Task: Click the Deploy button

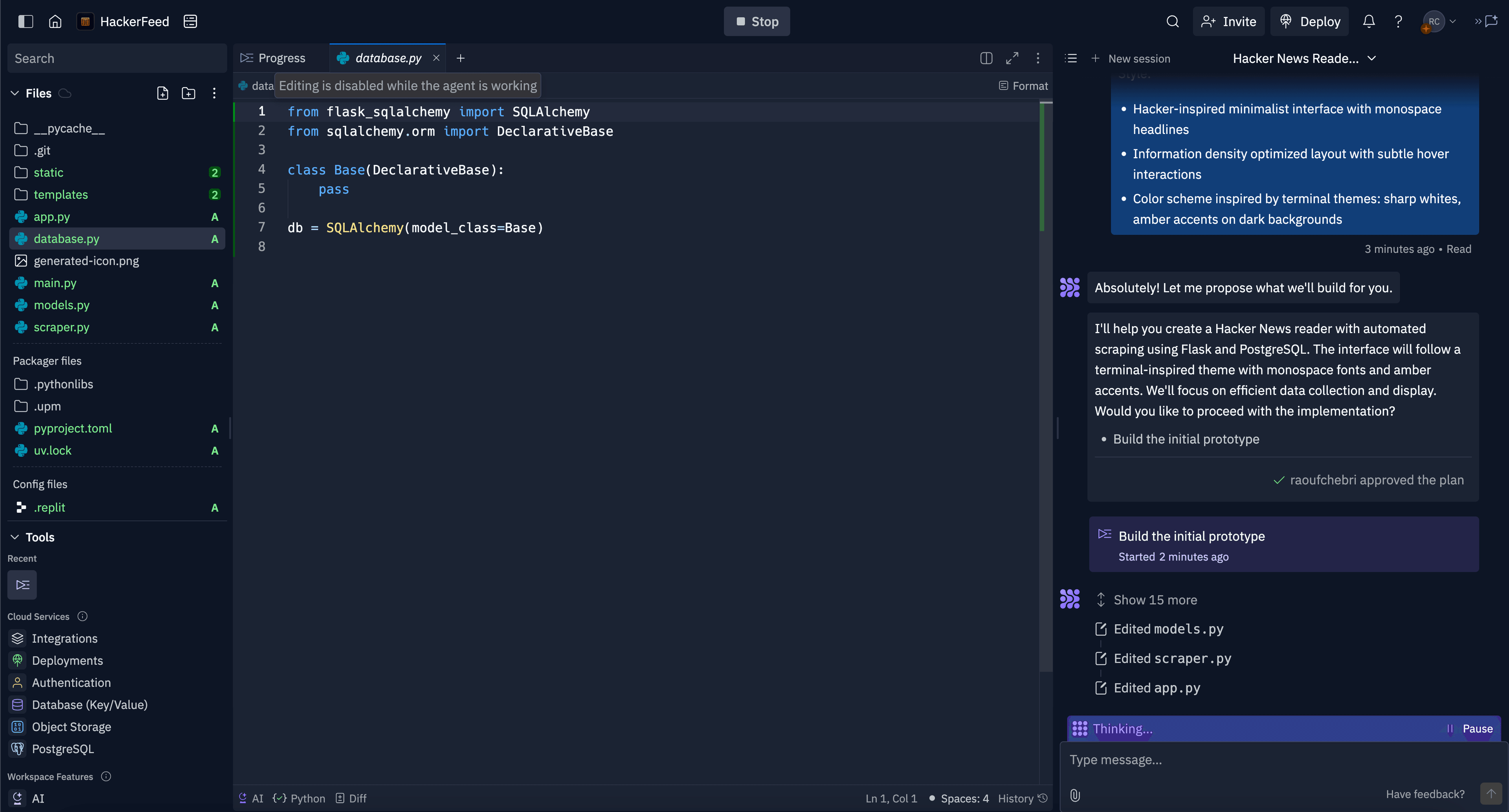Action: [x=1310, y=22]
